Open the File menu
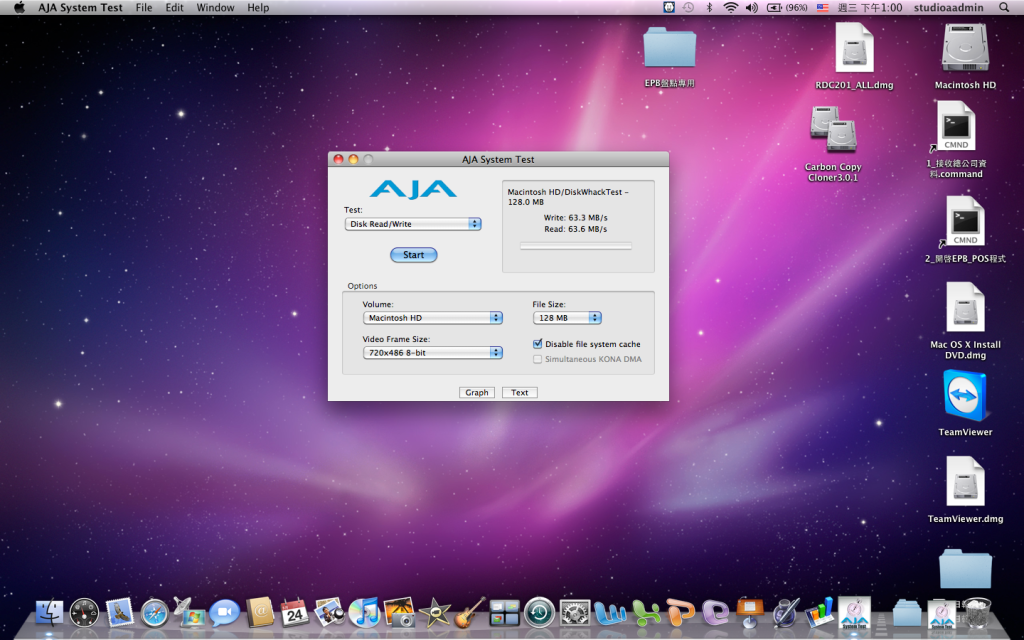The width and height of the screenshot is (1024, 640). tap(144, 8)
